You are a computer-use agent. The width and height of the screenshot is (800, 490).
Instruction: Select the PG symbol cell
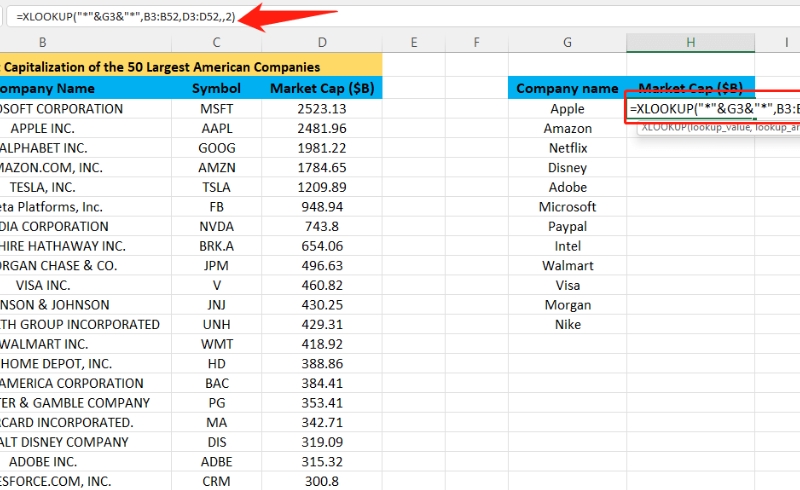(216, 403)
